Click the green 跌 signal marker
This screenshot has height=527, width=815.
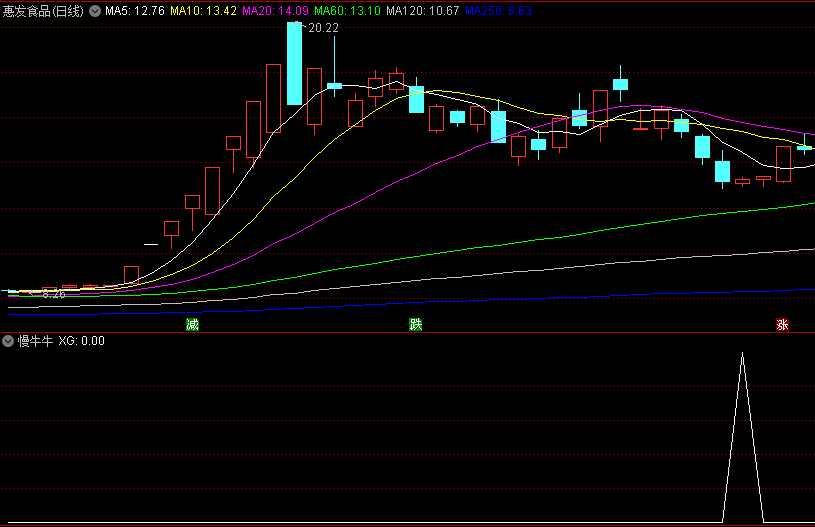[x=415, y=325]
